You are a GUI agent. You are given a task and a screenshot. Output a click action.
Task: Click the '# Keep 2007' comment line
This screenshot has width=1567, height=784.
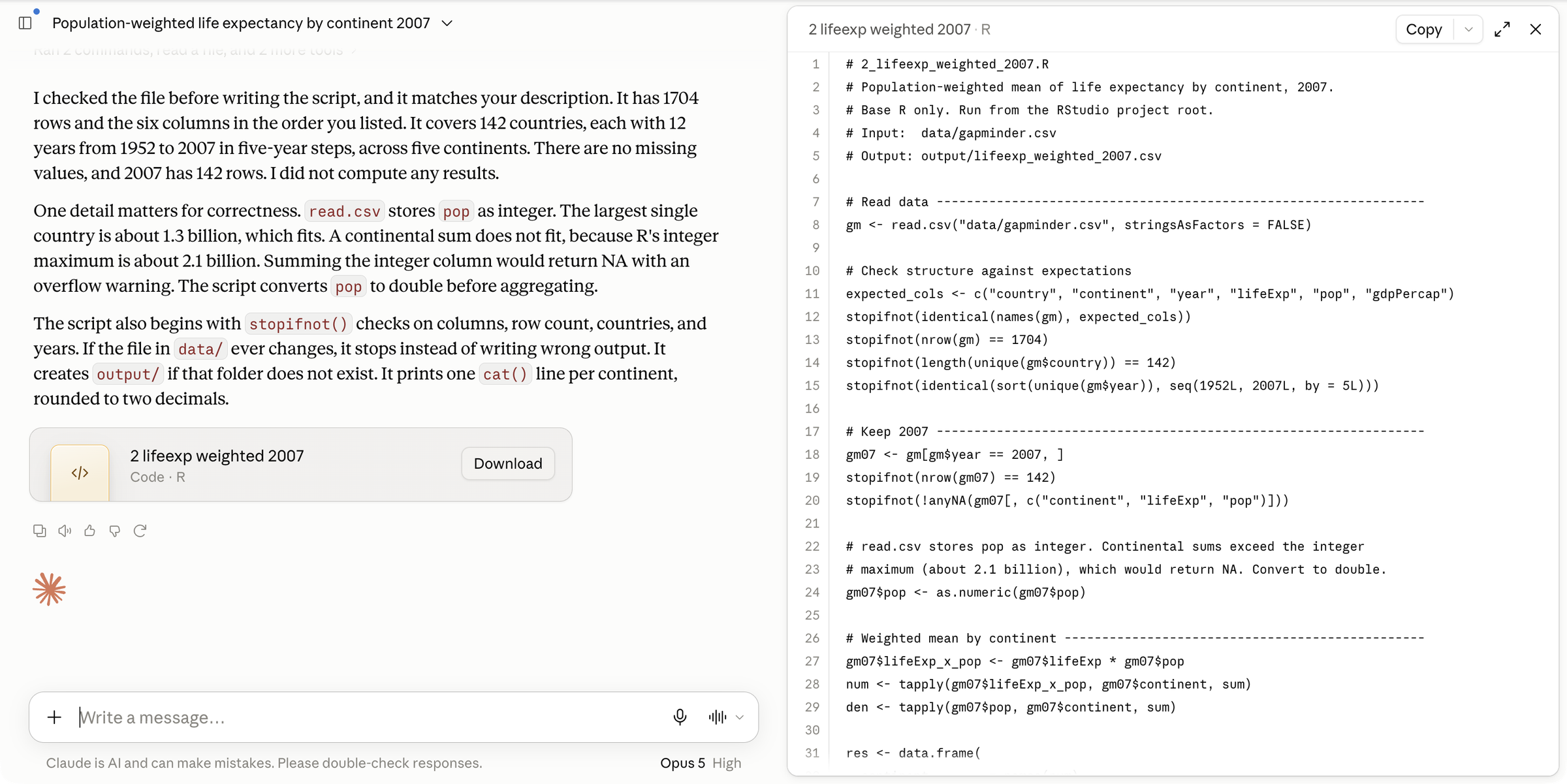[x=1135, y=431]
